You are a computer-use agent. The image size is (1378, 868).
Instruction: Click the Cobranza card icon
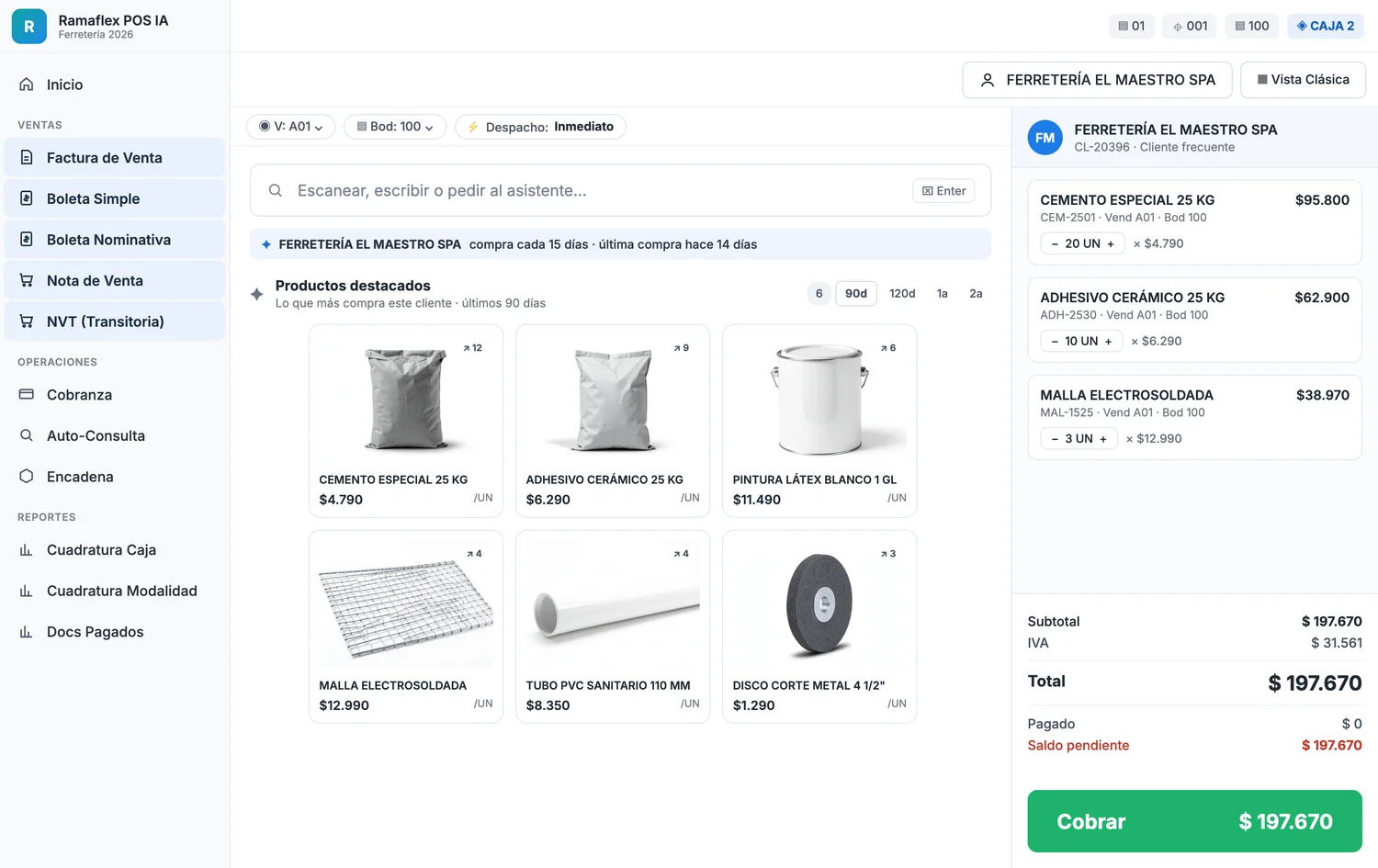(x=27, y=395)
